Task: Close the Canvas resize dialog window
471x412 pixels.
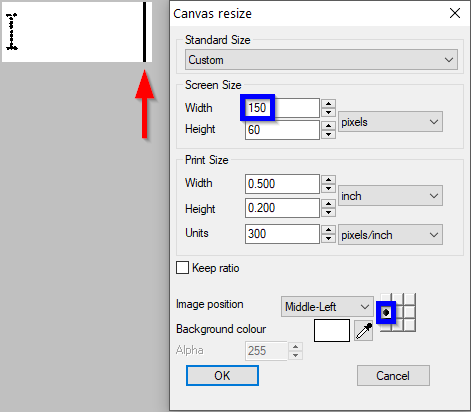Action: (455, 13)
